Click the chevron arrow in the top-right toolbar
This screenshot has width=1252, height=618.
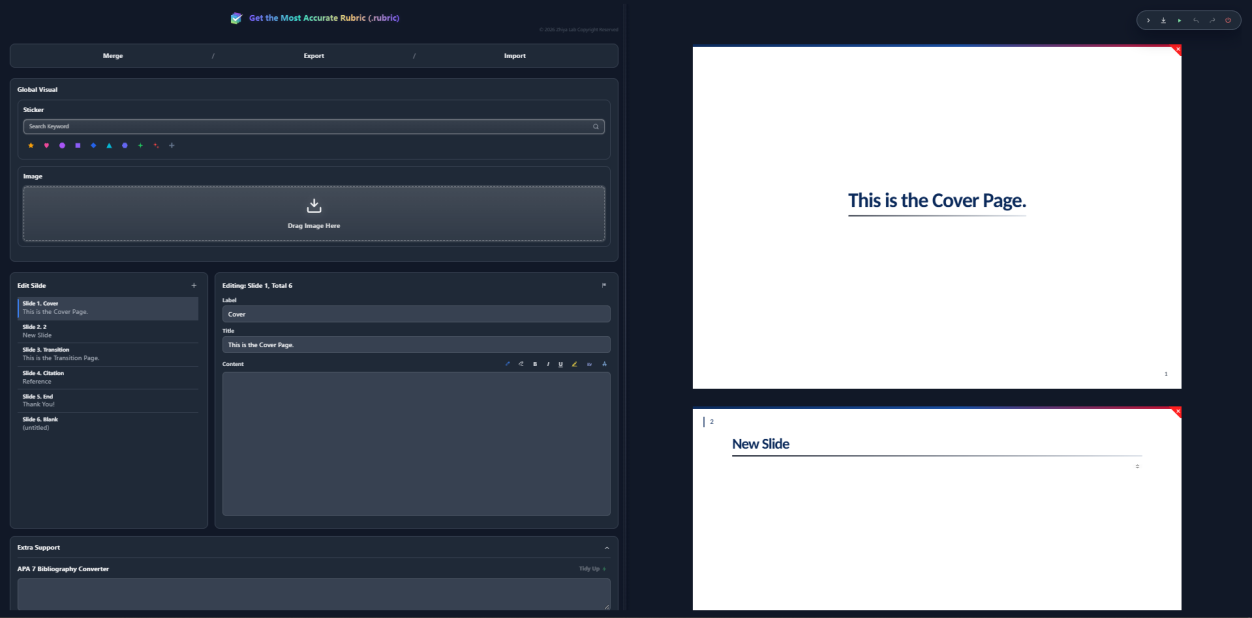[x=1148, y=20]
